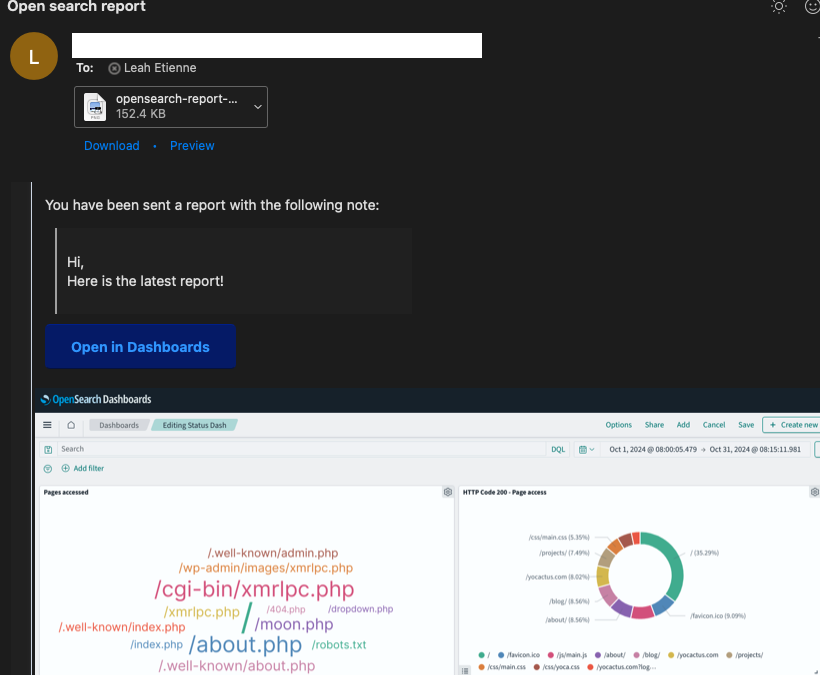Click the /favicon.ico (9.09%) chart label

coord(718,616)
